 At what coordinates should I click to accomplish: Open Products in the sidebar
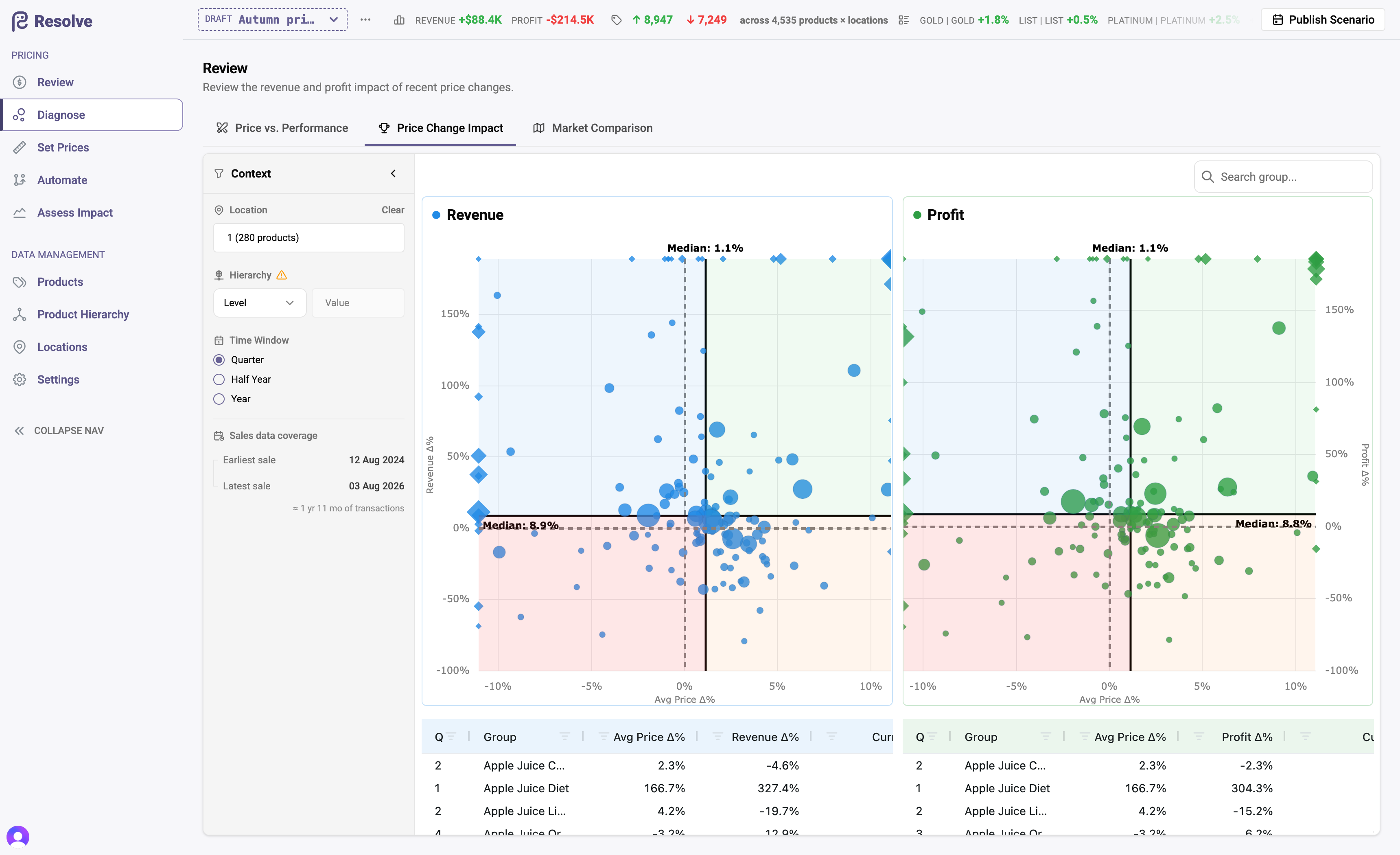[92, 282]
